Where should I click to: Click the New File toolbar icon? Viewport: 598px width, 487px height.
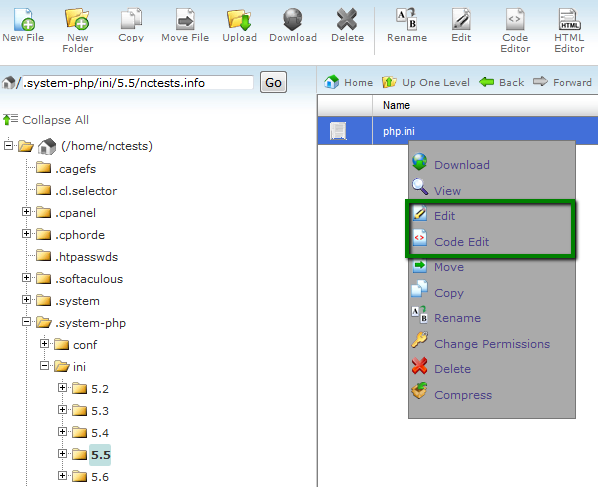click(24, 19)
